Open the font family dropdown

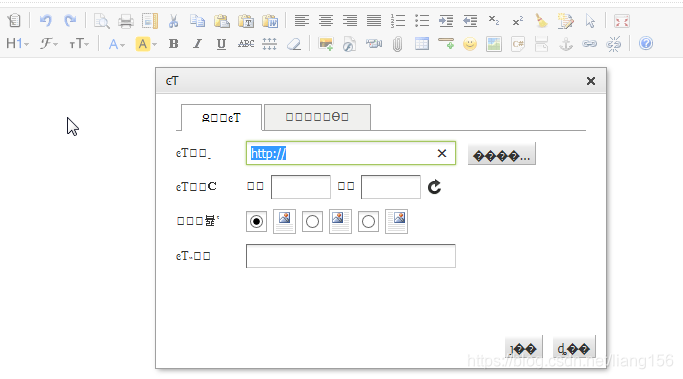(x=49, y=44)
